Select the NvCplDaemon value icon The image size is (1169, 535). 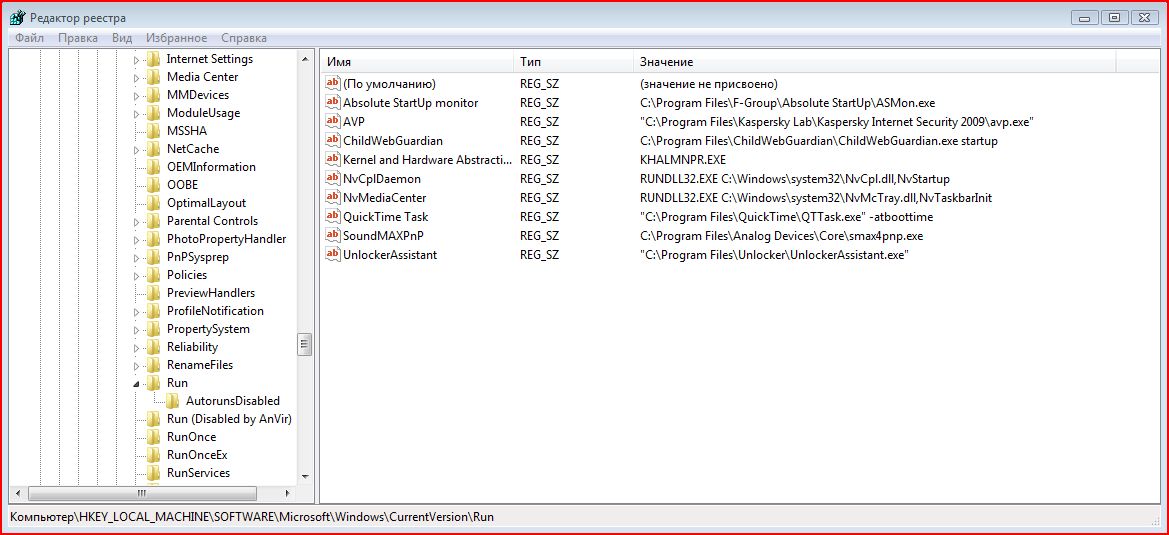[x=333, y=178]
